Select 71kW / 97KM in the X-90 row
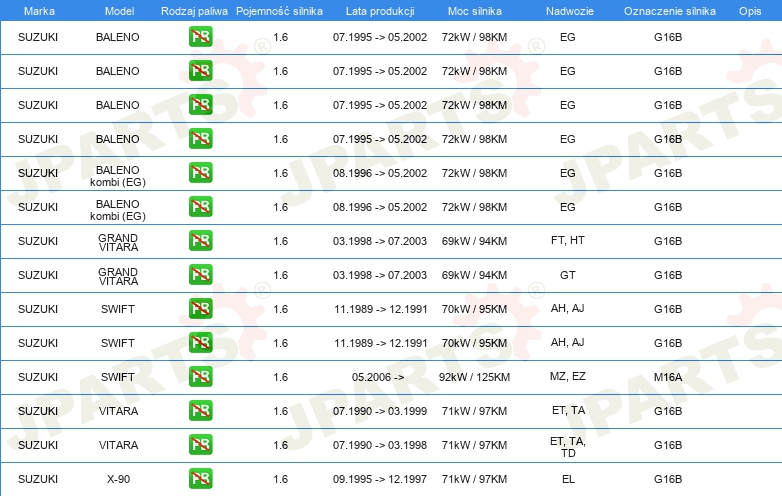This screenshot has width=782, height=496. click(474, 479)
